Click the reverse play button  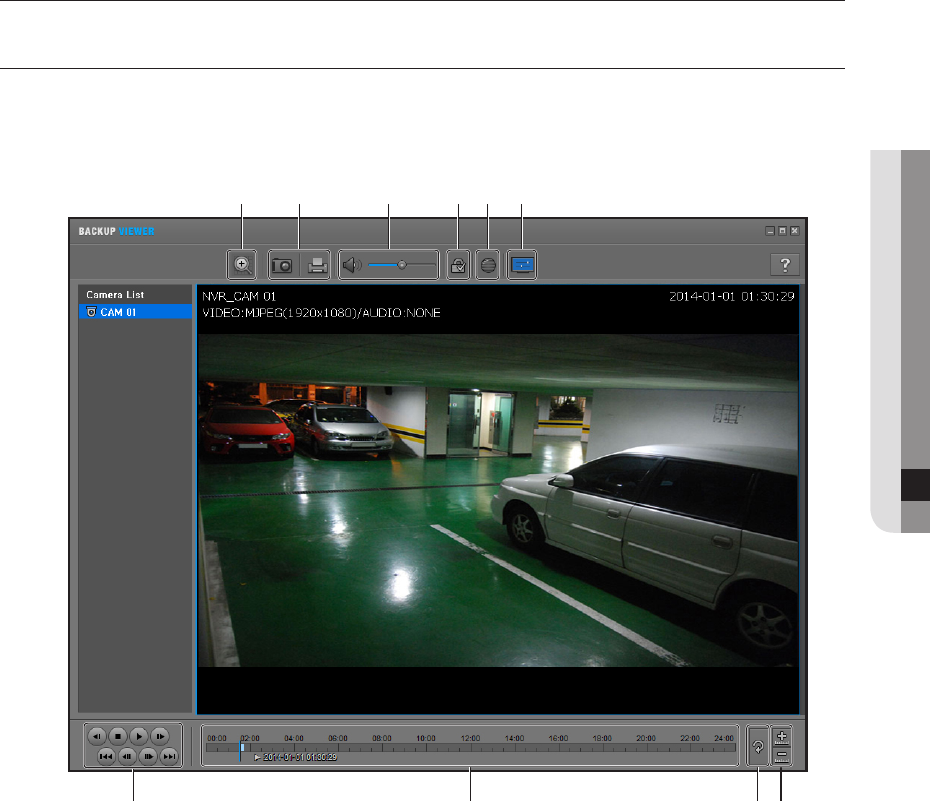96,735
